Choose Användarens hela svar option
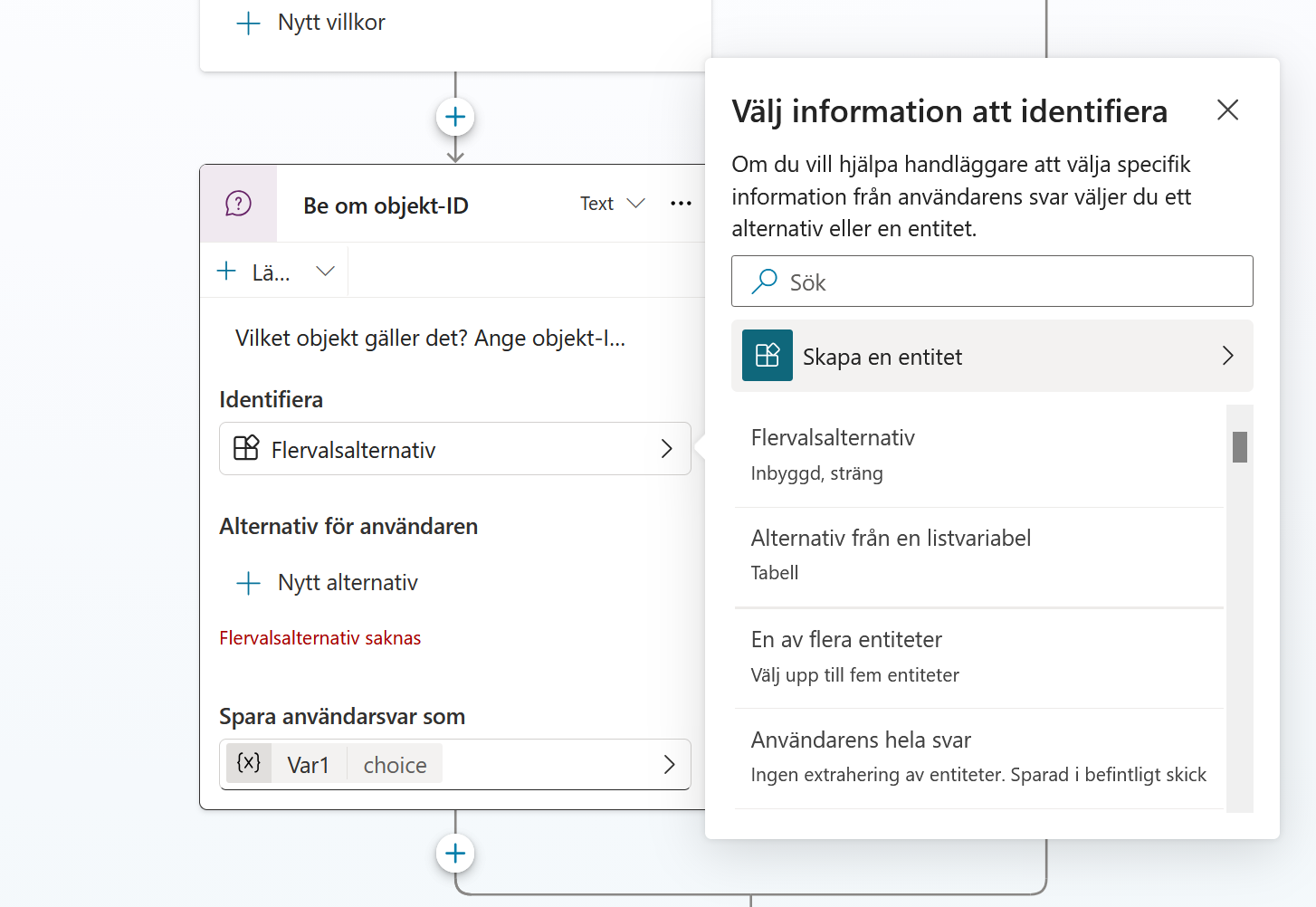This screenshot has height=907, width=1316. click(x=978, y=758)
